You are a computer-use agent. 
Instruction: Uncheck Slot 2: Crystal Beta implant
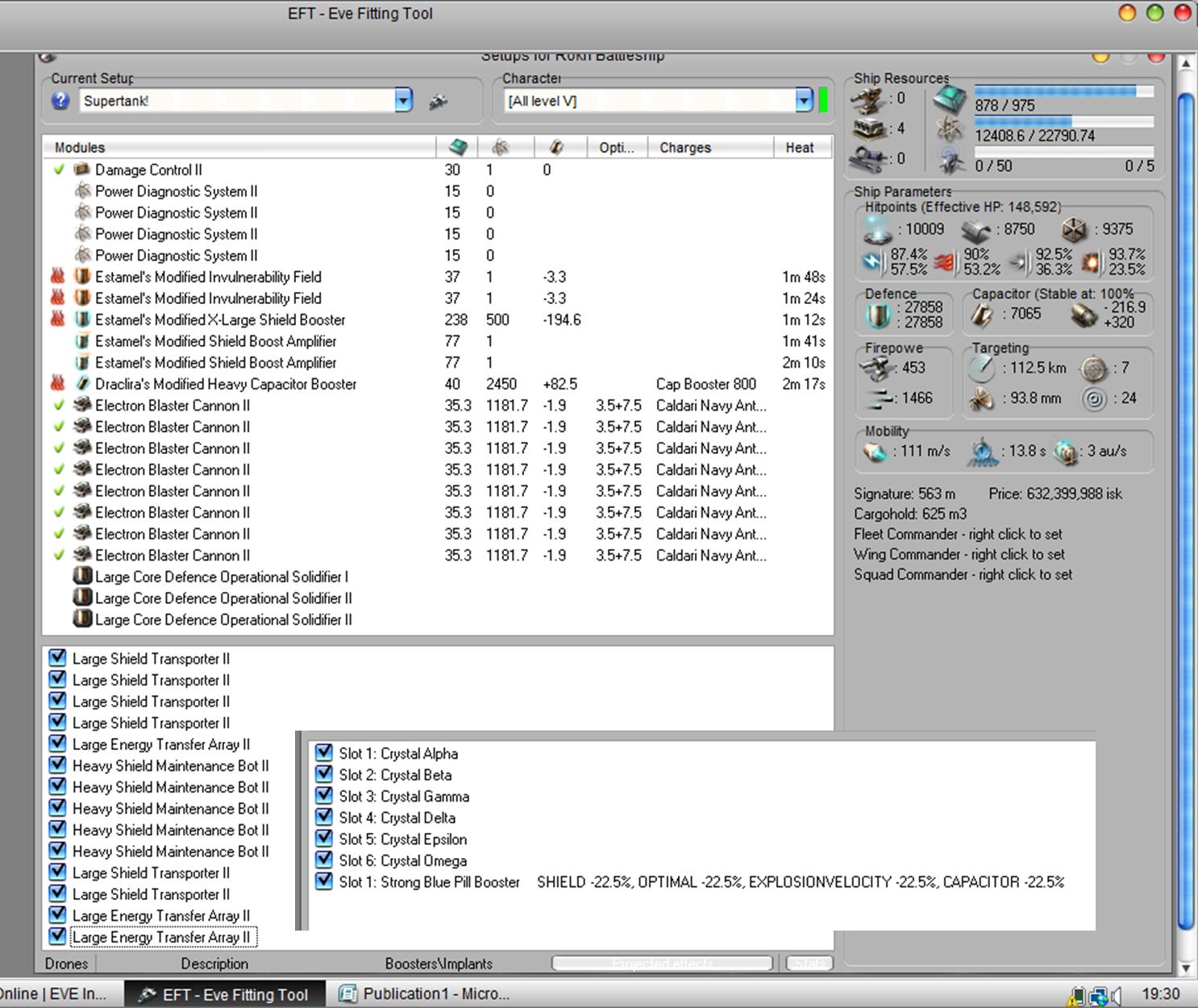coord(324,774)
